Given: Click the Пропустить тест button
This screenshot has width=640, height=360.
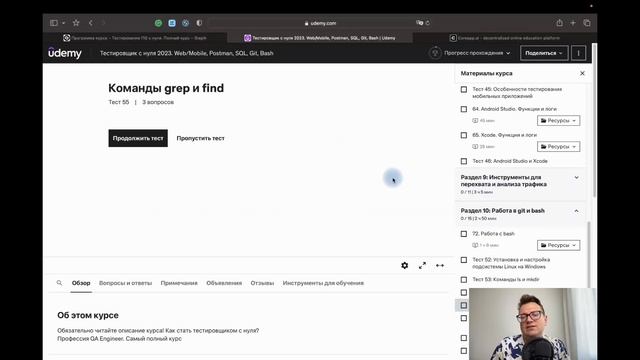Looking at the screenshot, I should coord(200,138).
